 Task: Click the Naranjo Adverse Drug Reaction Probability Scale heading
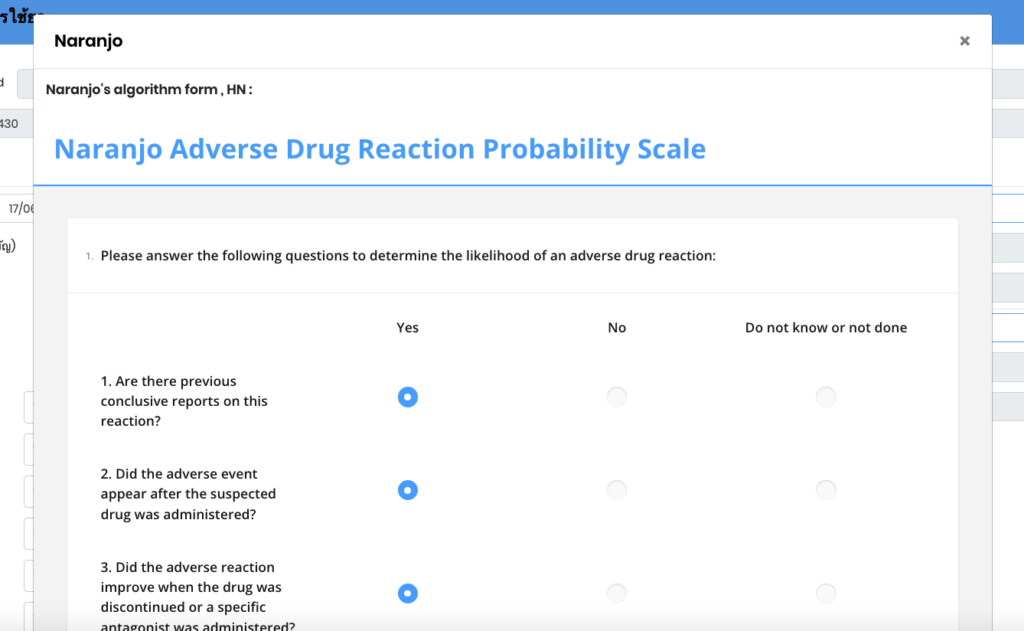point(380,149)
